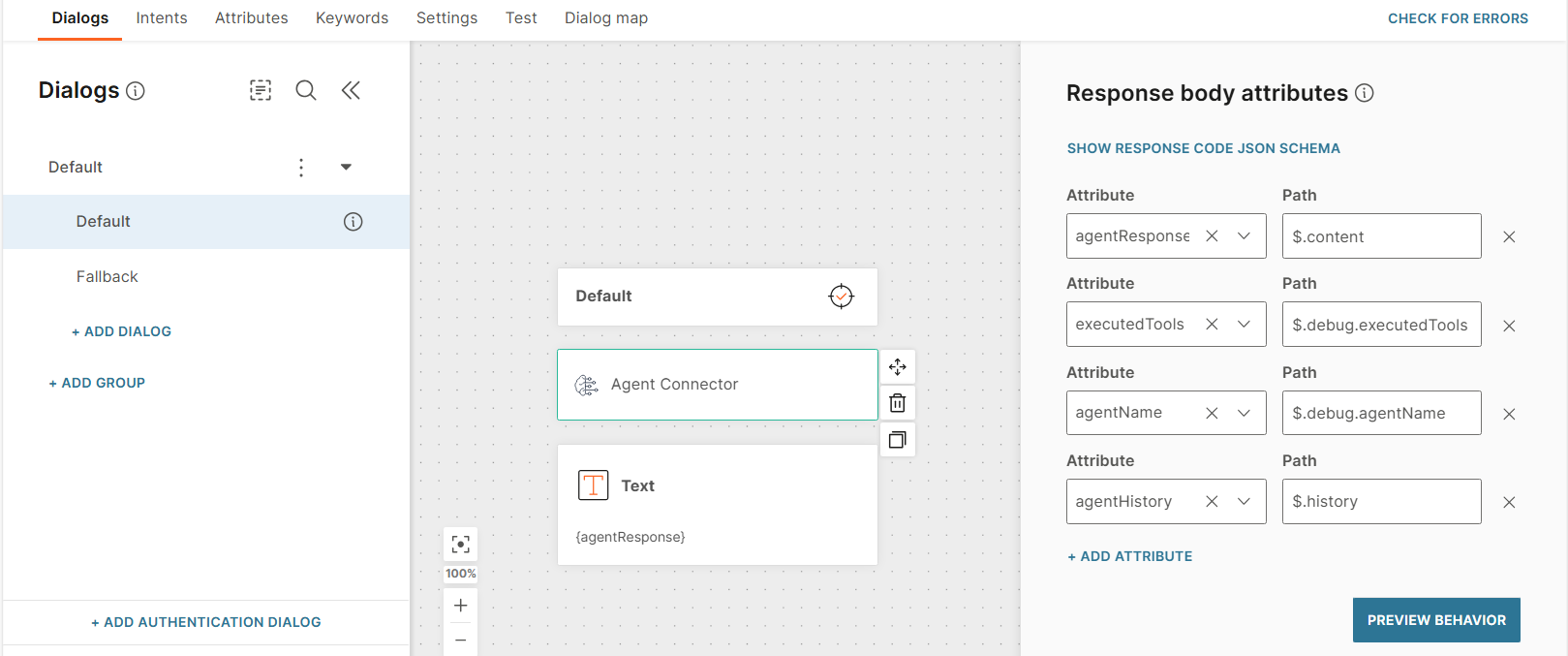The height and width of the screenshot is (656, 1568).
Task: Zoom in on the dialog canvas
Action: click(461, 606)
